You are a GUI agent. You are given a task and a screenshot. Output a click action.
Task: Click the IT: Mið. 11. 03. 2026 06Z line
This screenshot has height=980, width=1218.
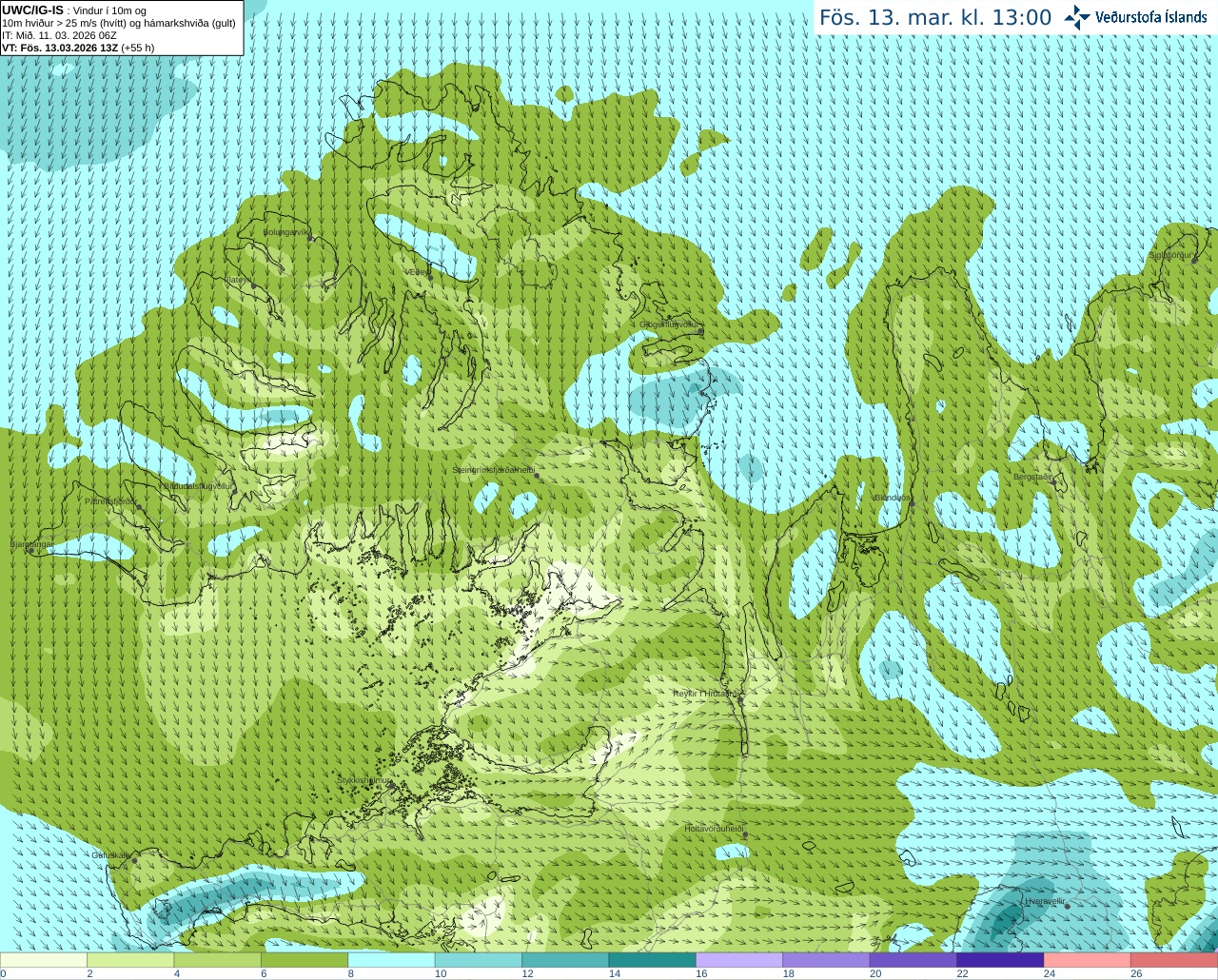(x=59, y=35)
